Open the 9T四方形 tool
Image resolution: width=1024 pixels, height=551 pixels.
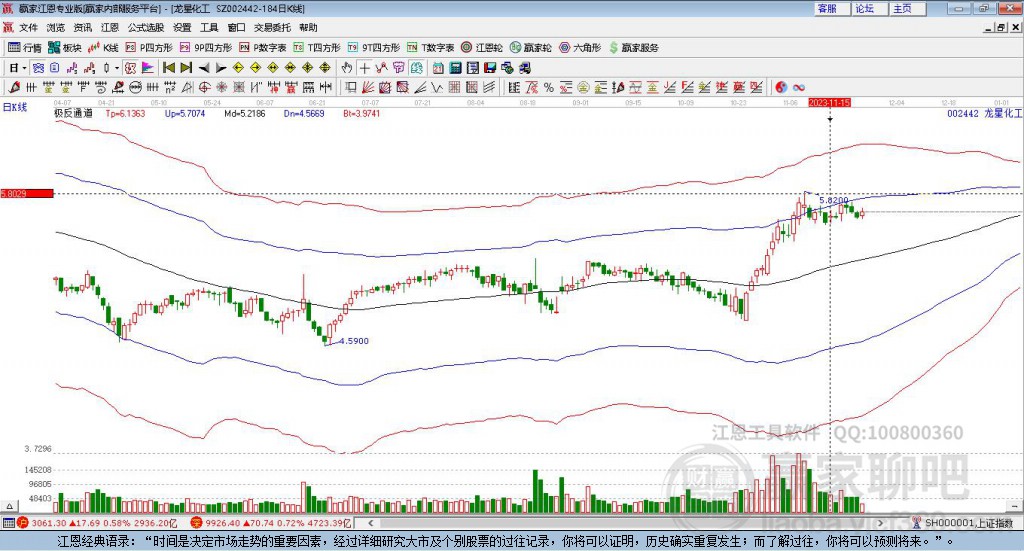(x=374, y=48)
